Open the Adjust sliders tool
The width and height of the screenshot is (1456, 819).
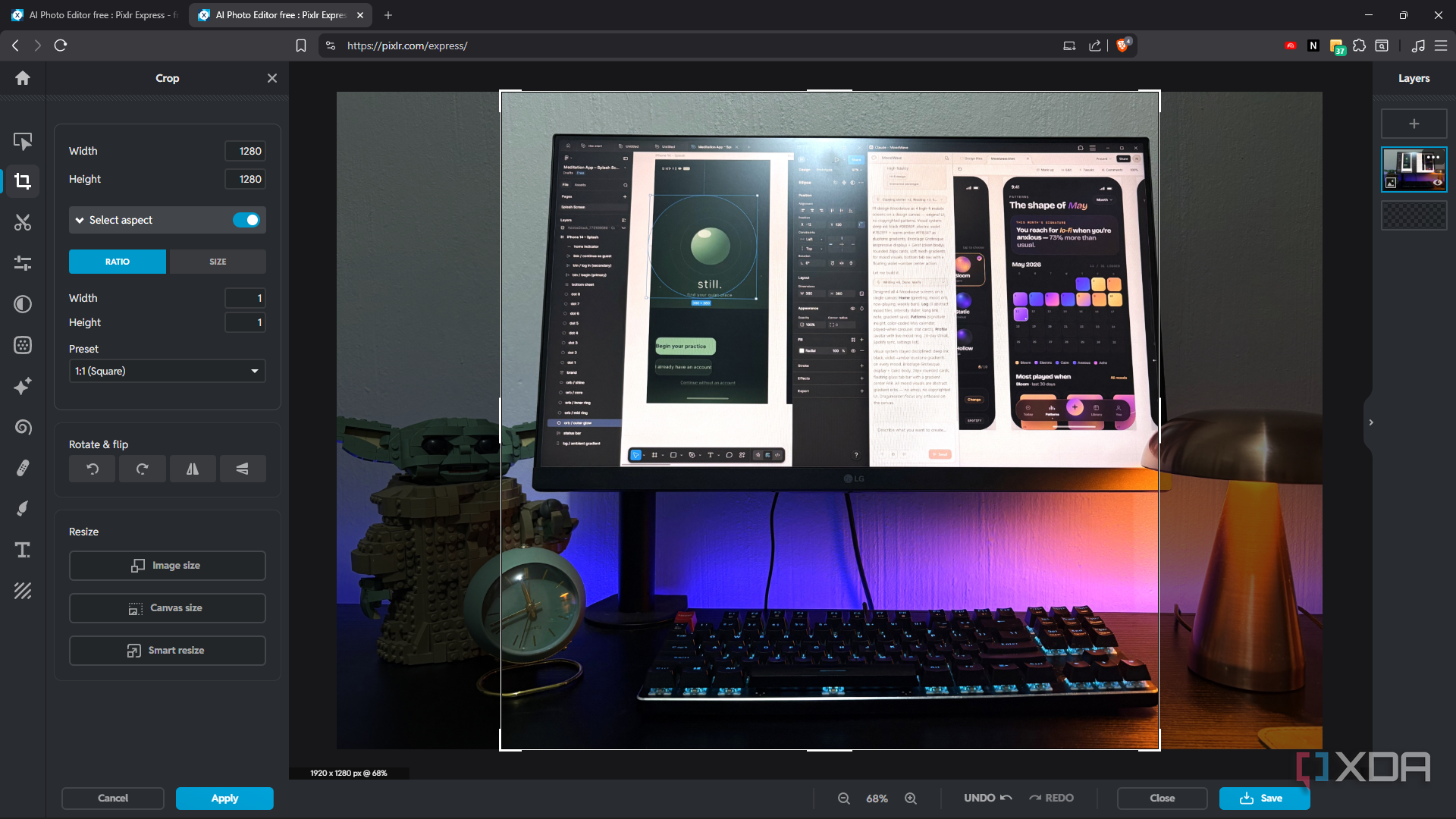tap(23, 263)
